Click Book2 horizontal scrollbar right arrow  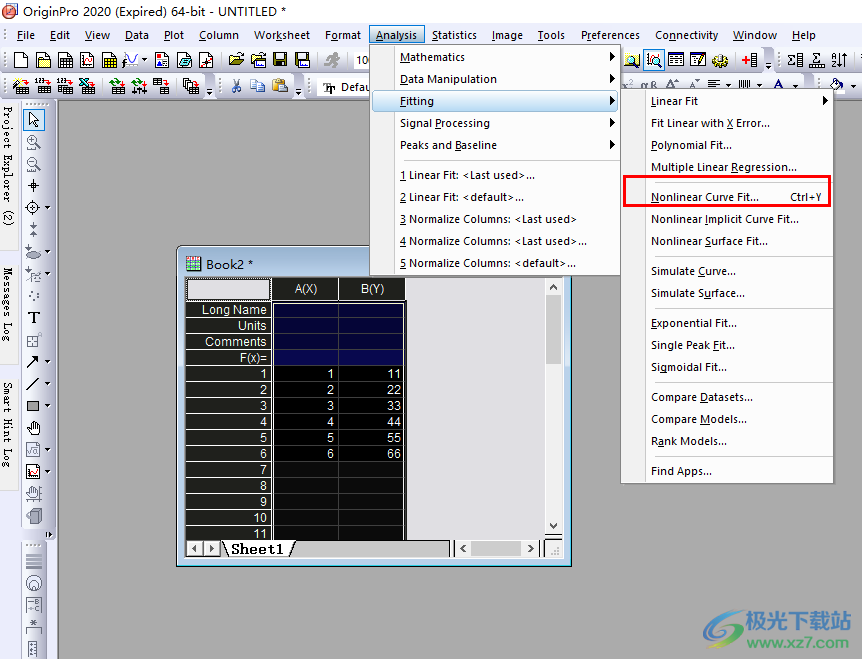pyautogui.click(x=530, y=549)
